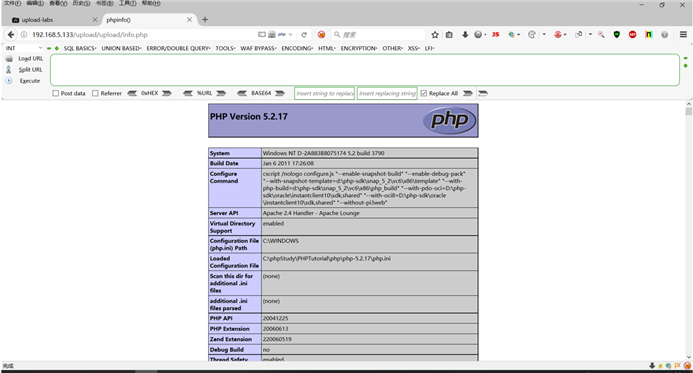Image resolution: width=693 pixels, height=373 pixels.
Task: Focus the Insert string to replace field
Action: [x=324, y=93]
